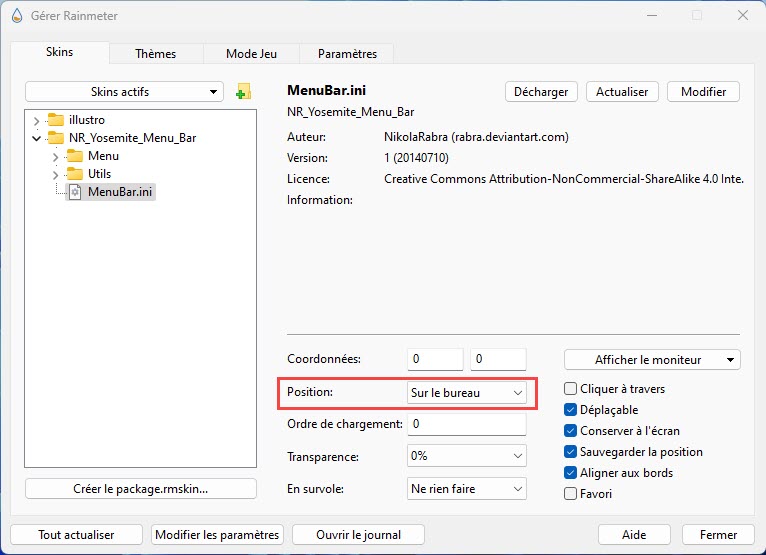Uncheck the Déplaçable checkbox
Viewport: 766px width, 555px height.
pos(570,410)
